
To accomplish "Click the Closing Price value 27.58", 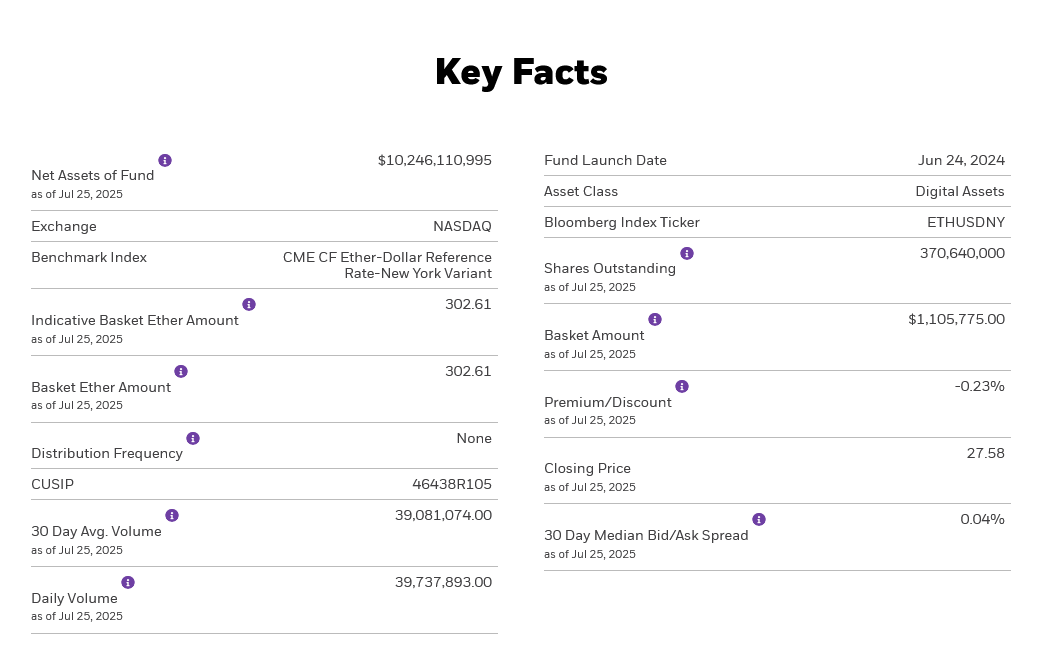I will tap(986, 453).
